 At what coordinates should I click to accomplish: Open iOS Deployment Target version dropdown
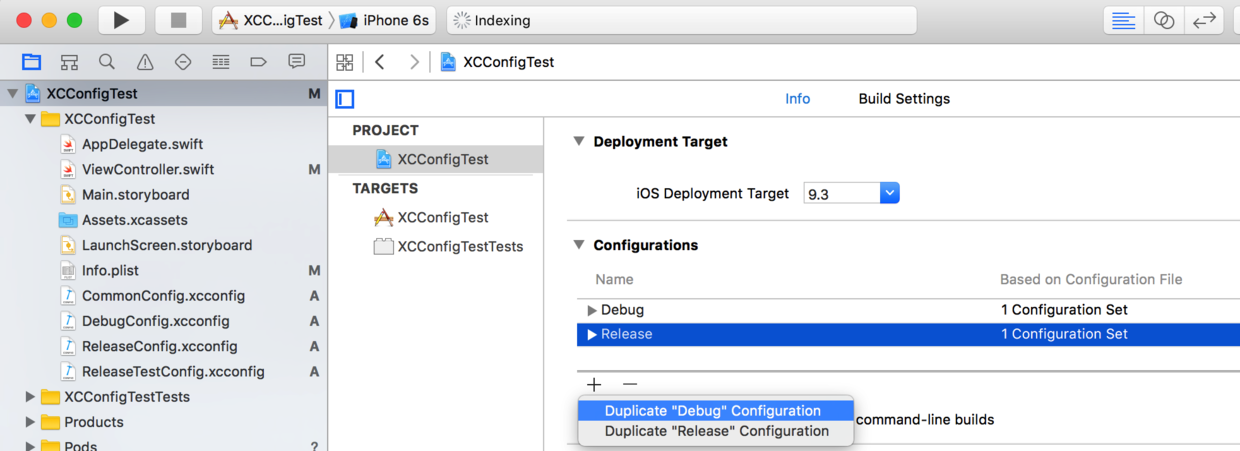point(889,193)
